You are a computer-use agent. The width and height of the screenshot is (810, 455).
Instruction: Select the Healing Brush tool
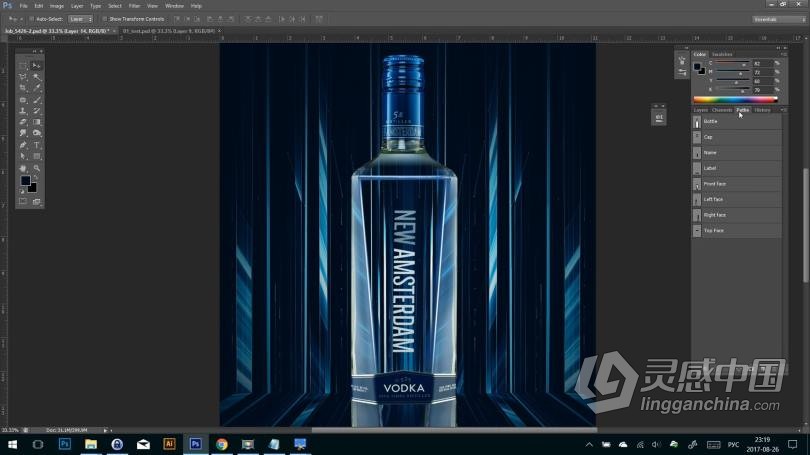(x=23, y=100)
